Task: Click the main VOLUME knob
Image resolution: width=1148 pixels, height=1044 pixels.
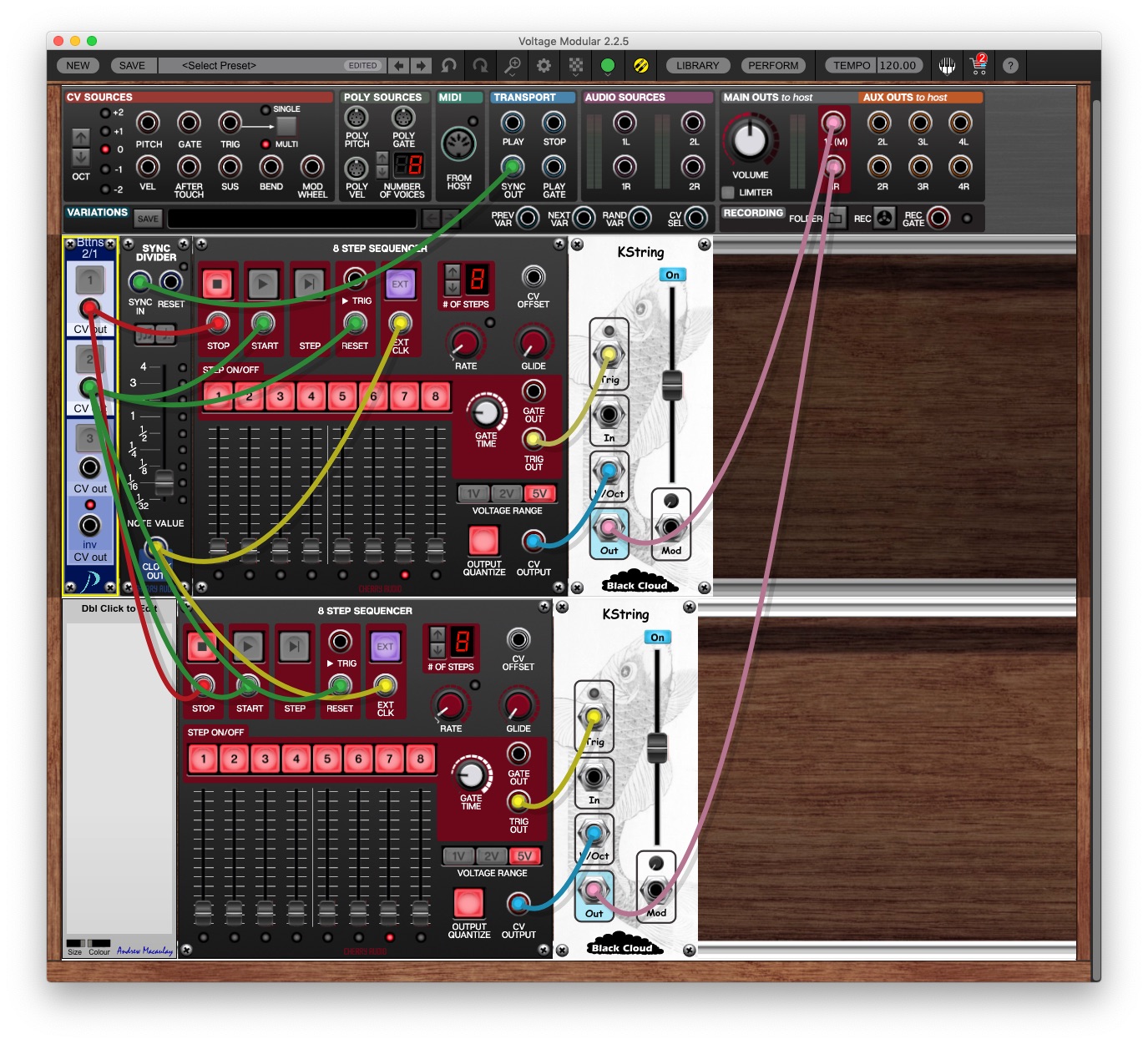Action: (750, 139)
